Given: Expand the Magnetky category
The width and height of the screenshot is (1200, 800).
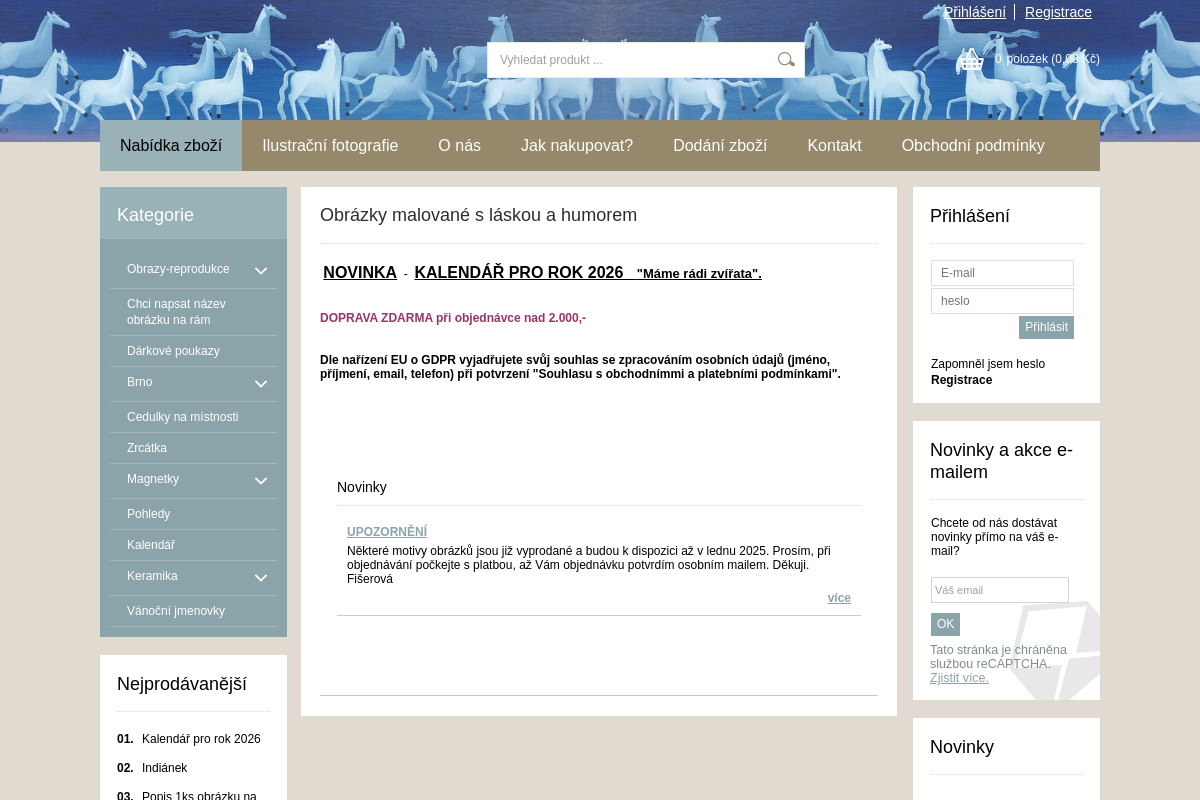Looking at the screenshot, I should point(261,481).
